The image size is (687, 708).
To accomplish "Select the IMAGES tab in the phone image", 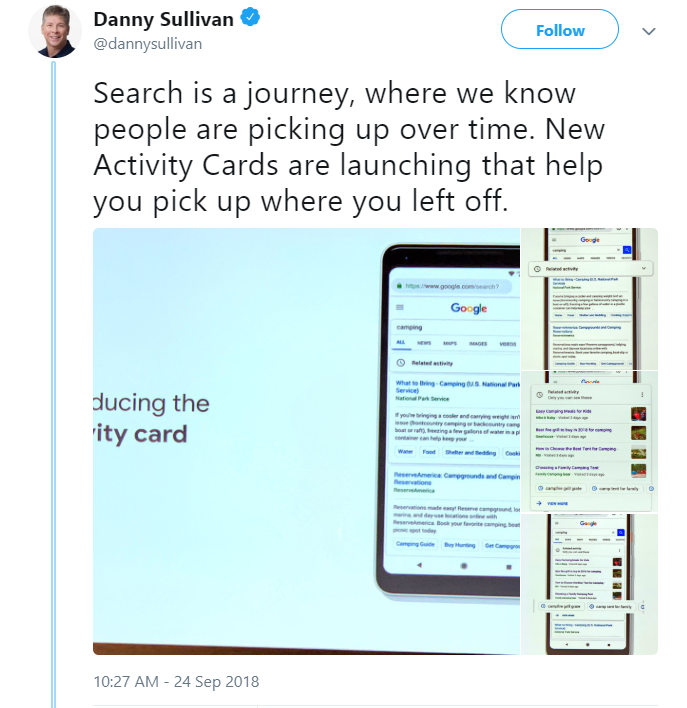I will 478,343.
